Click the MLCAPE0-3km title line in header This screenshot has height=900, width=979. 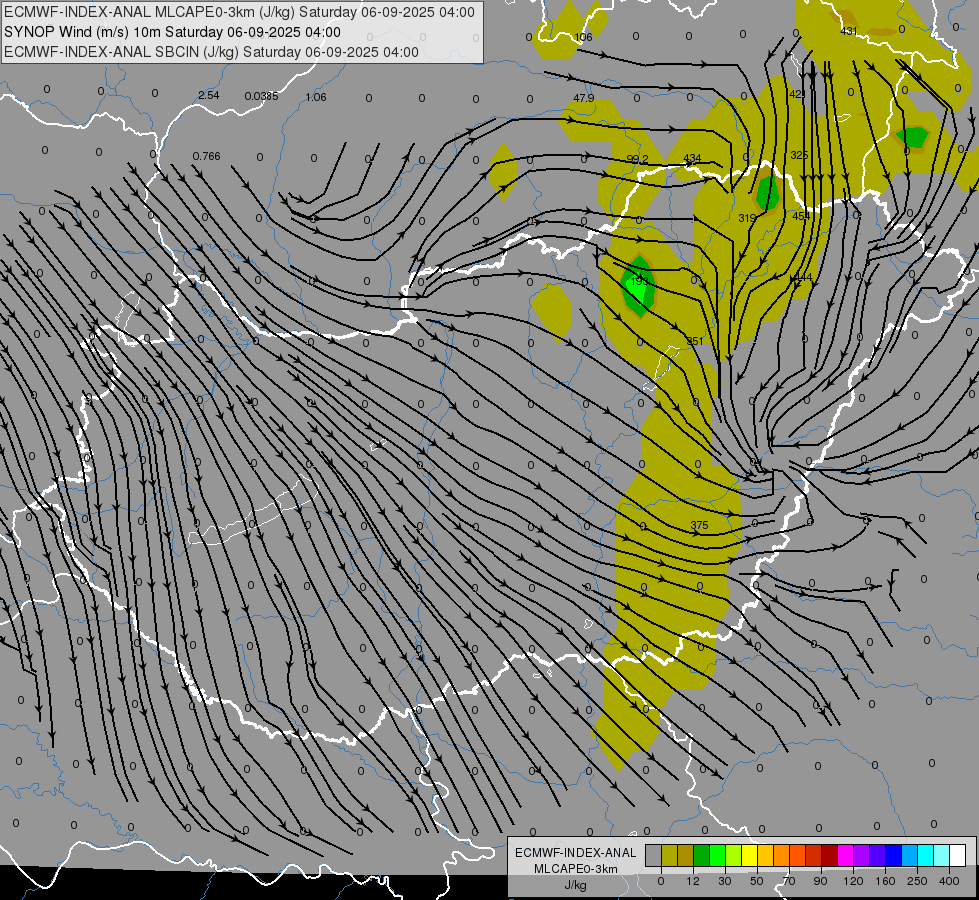[x=239, y=12]
